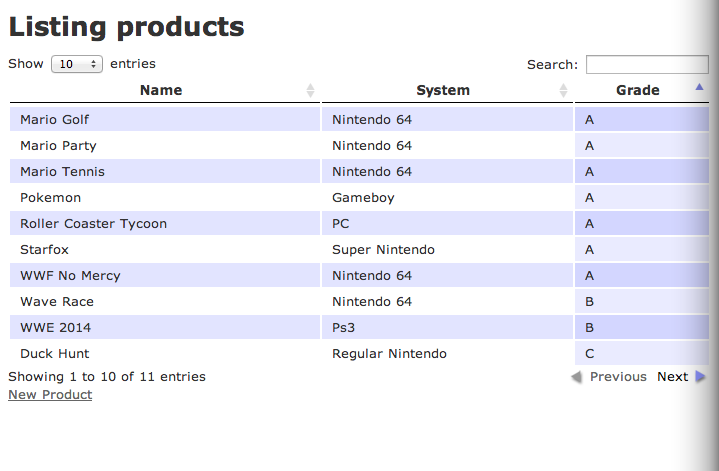Open the New Product link

[x=50, y=395]
